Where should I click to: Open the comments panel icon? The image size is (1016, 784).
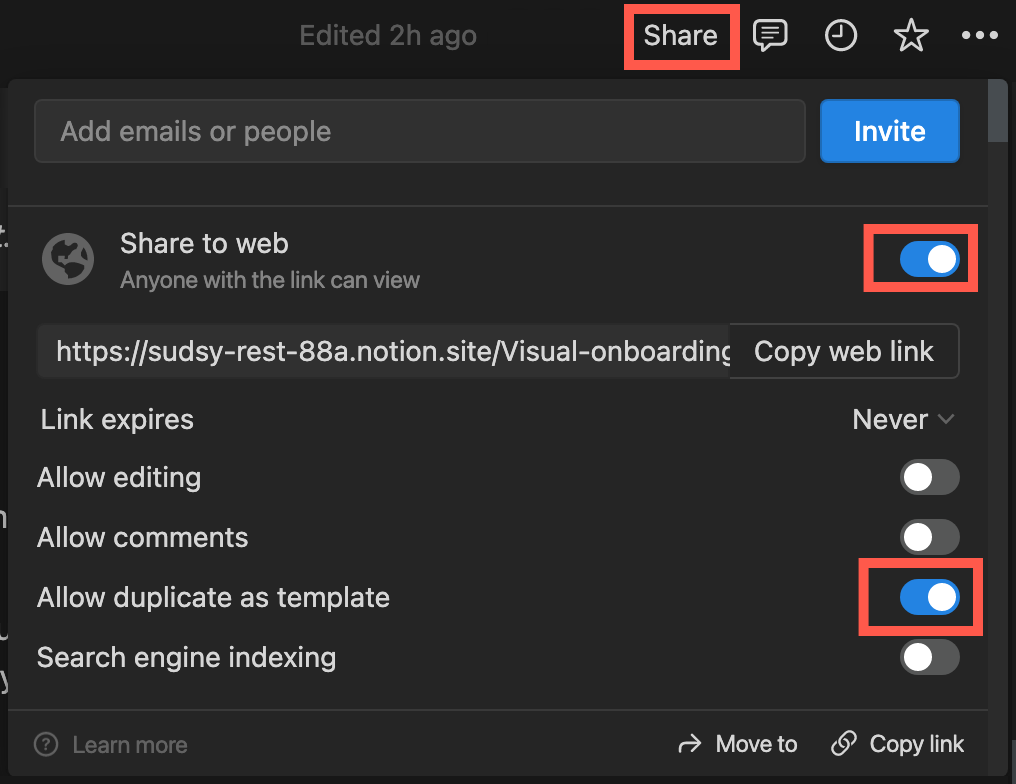(771, 35)
